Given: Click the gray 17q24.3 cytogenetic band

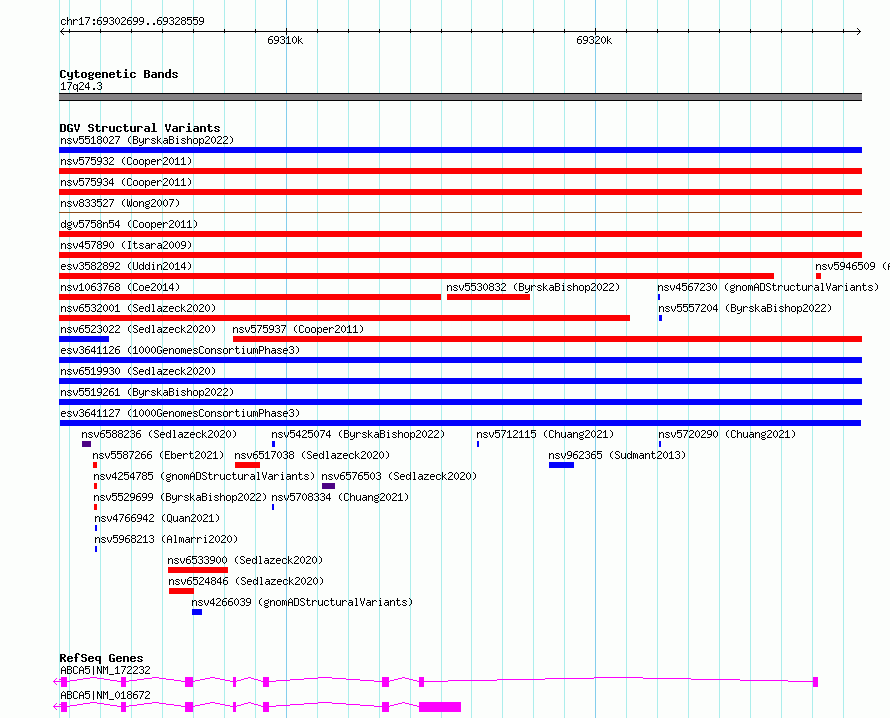Looking at the screenshot, I should tap(460, 97).
